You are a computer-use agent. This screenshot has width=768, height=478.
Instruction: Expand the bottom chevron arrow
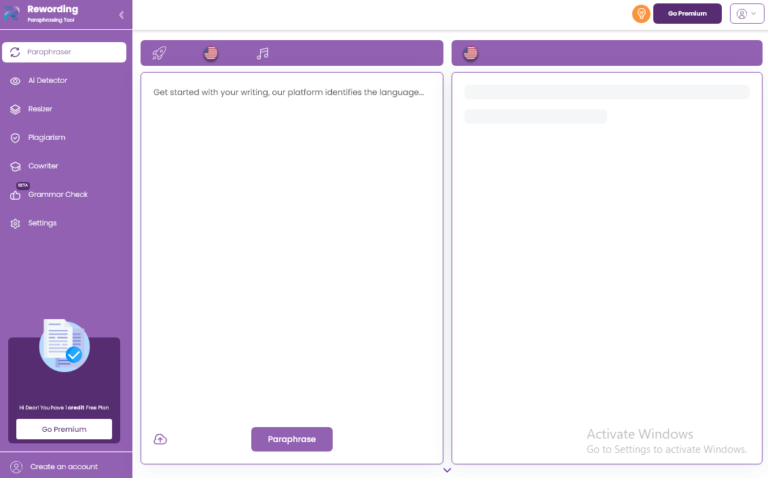click(x=447, y=470)
